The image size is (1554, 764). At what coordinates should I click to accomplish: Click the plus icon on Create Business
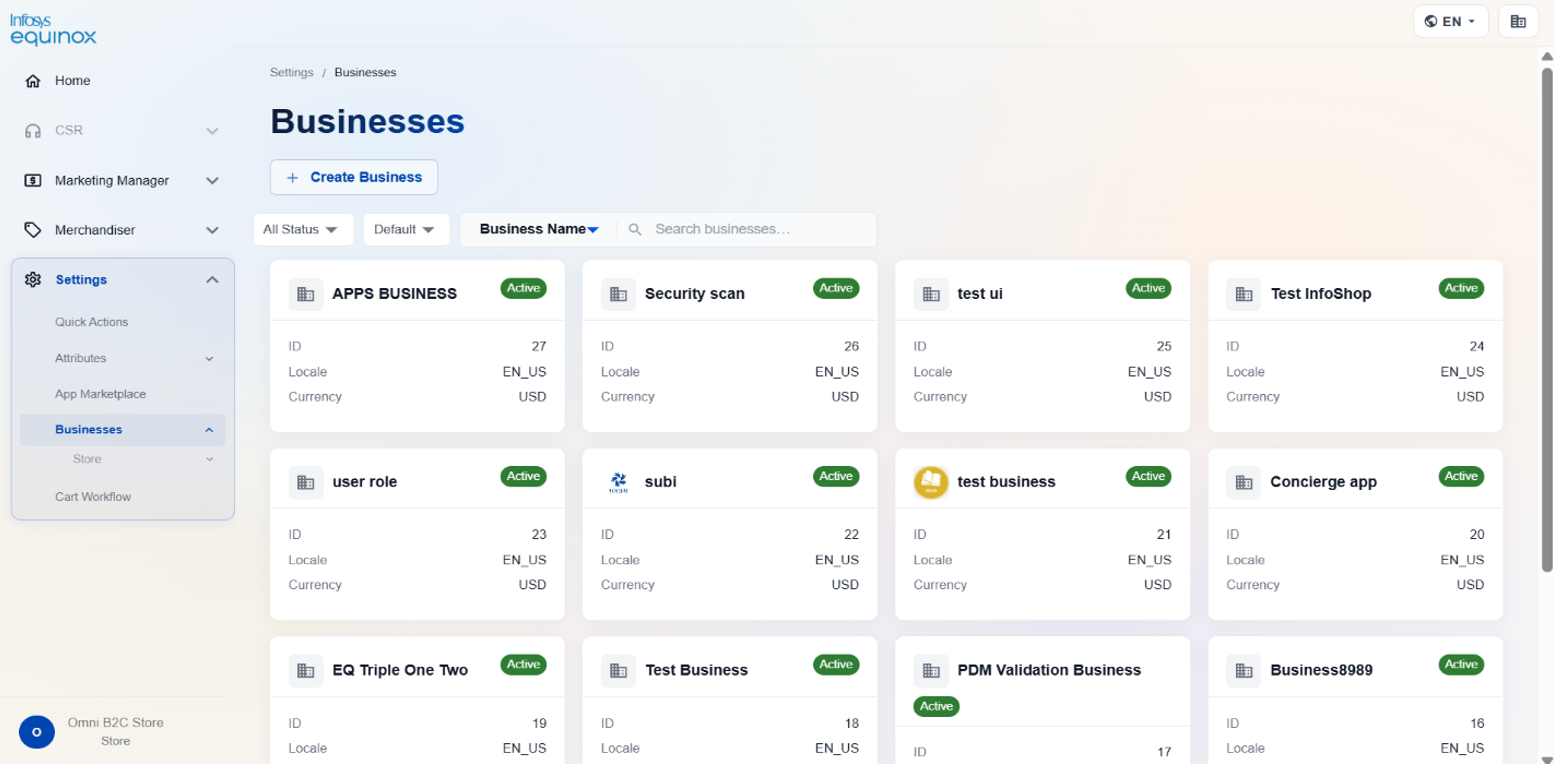(293, 177)
